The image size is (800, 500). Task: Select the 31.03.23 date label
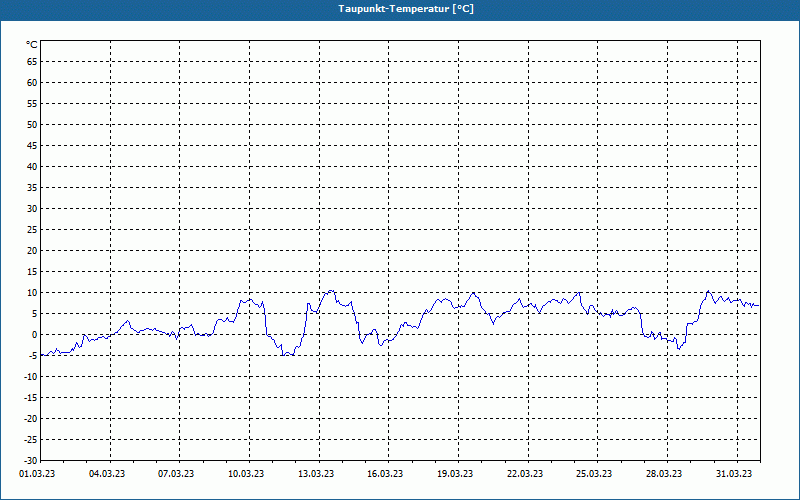[x=734, y=473]
